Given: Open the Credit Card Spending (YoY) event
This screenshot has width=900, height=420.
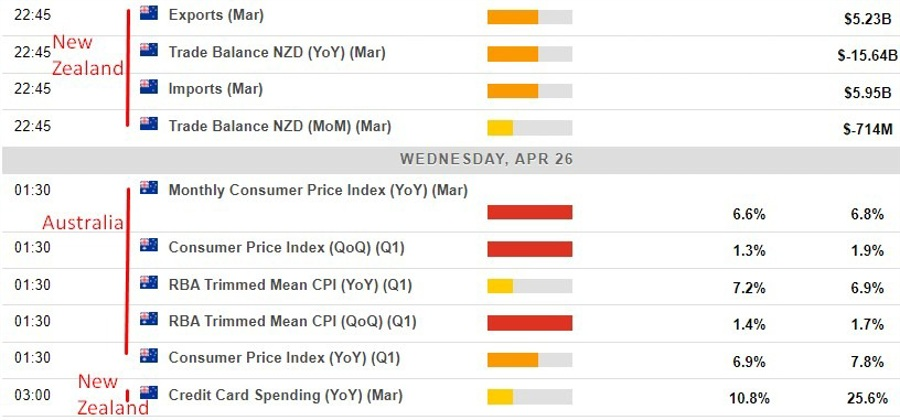Looking at the screenshot, I should (271, 394).
